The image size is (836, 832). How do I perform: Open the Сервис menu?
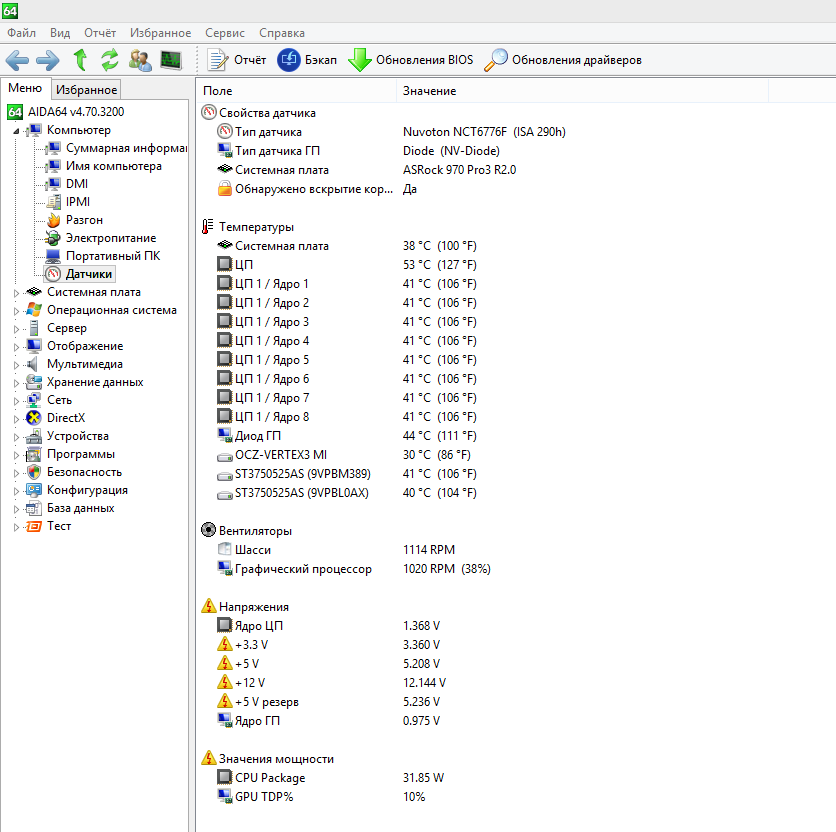(225, 33)
